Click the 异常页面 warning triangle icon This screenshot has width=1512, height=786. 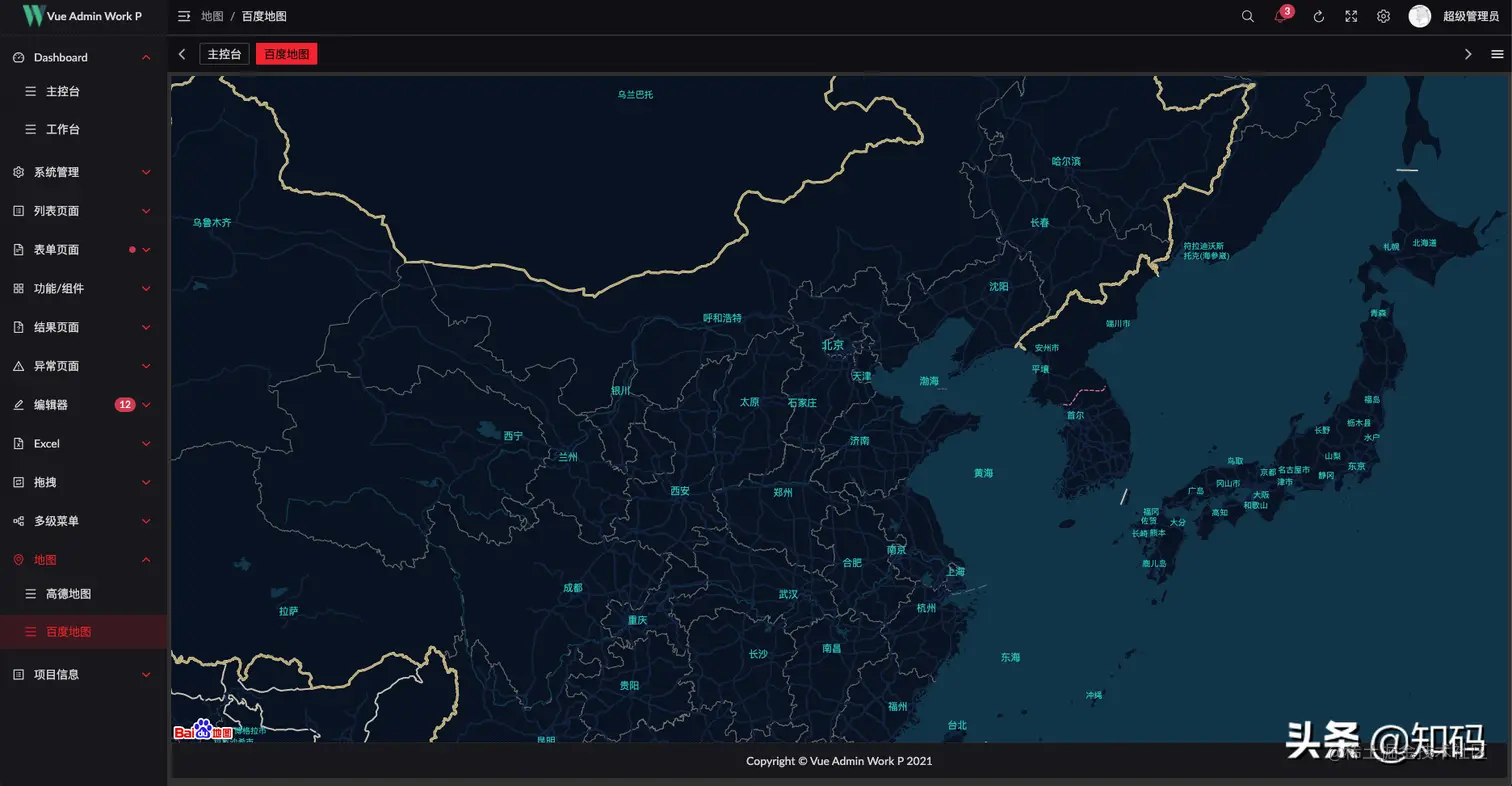point(18,366)
